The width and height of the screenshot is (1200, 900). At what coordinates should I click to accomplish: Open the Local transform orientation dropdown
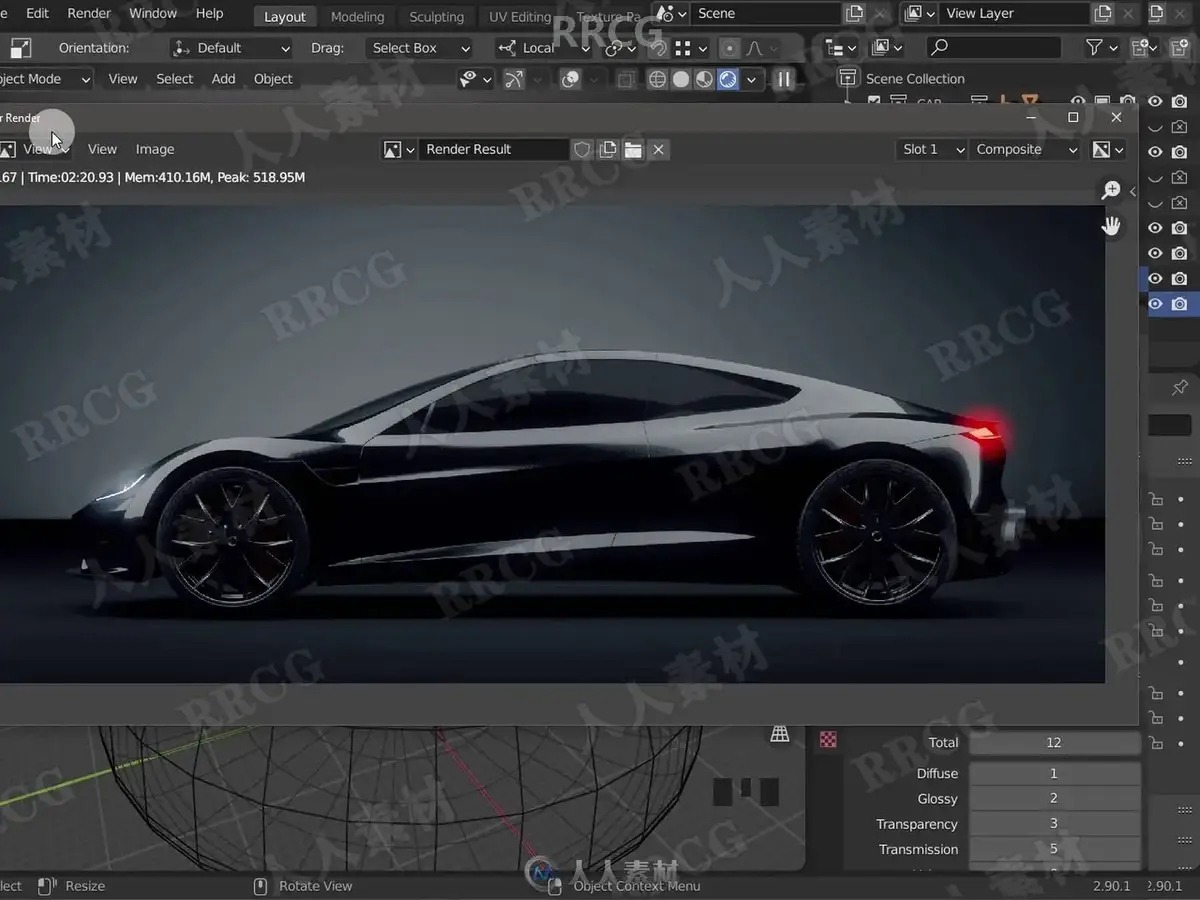543,48
